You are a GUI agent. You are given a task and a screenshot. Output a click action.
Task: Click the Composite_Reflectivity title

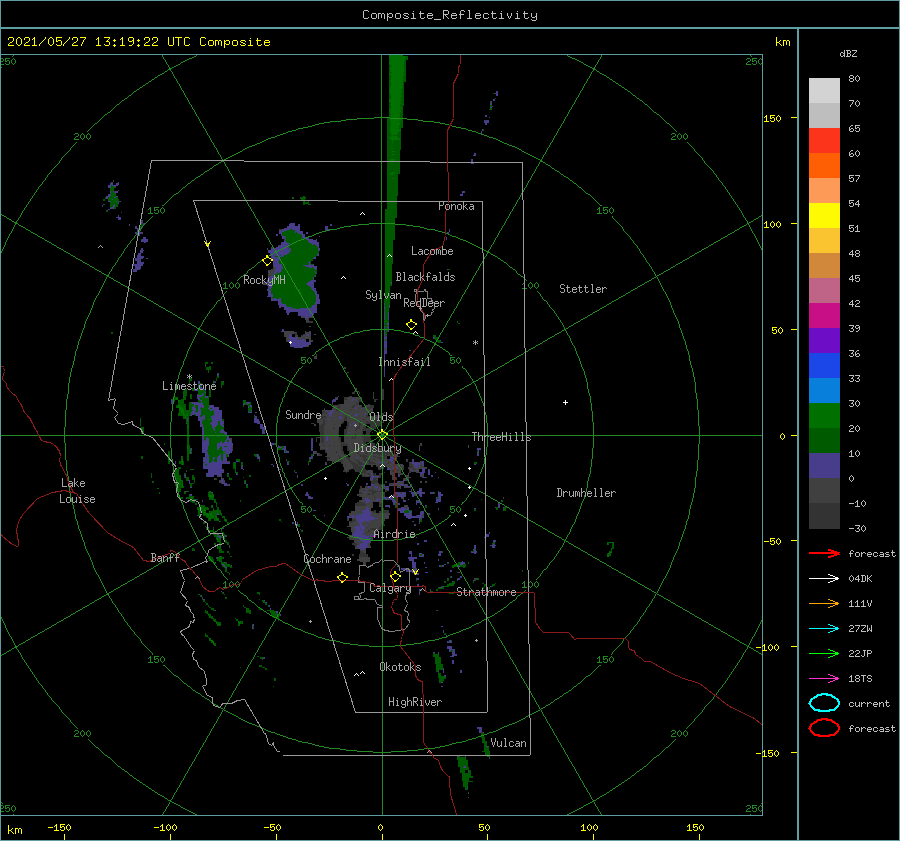(x=450, y=15)
